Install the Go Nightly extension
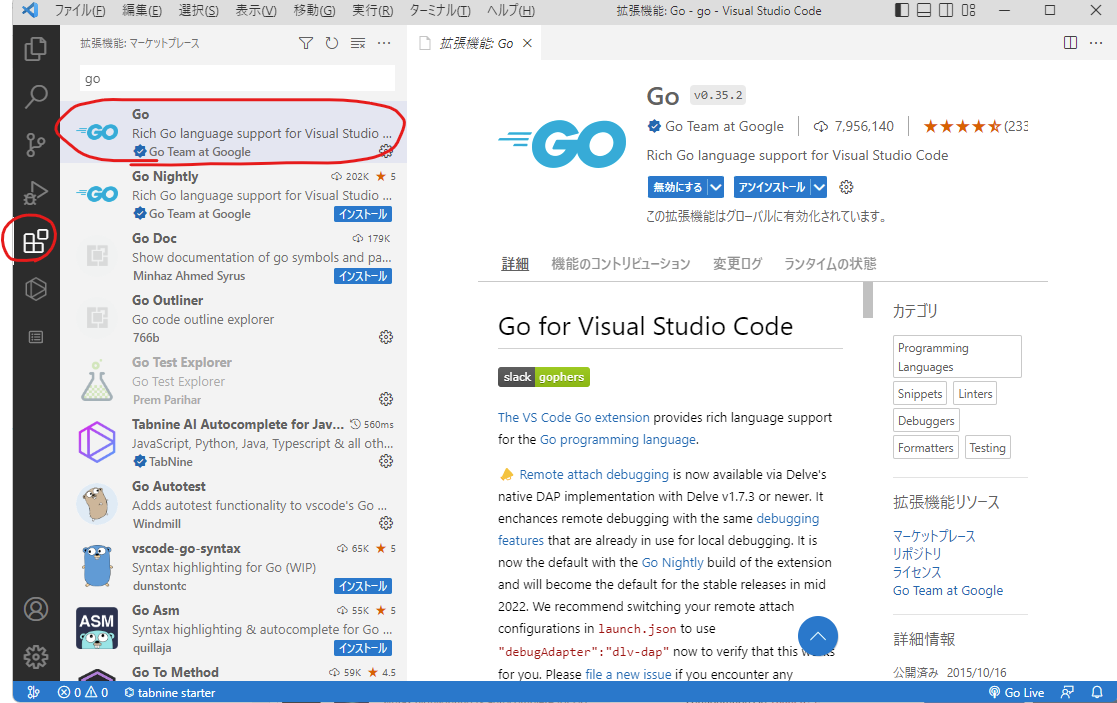 (363, 214)
